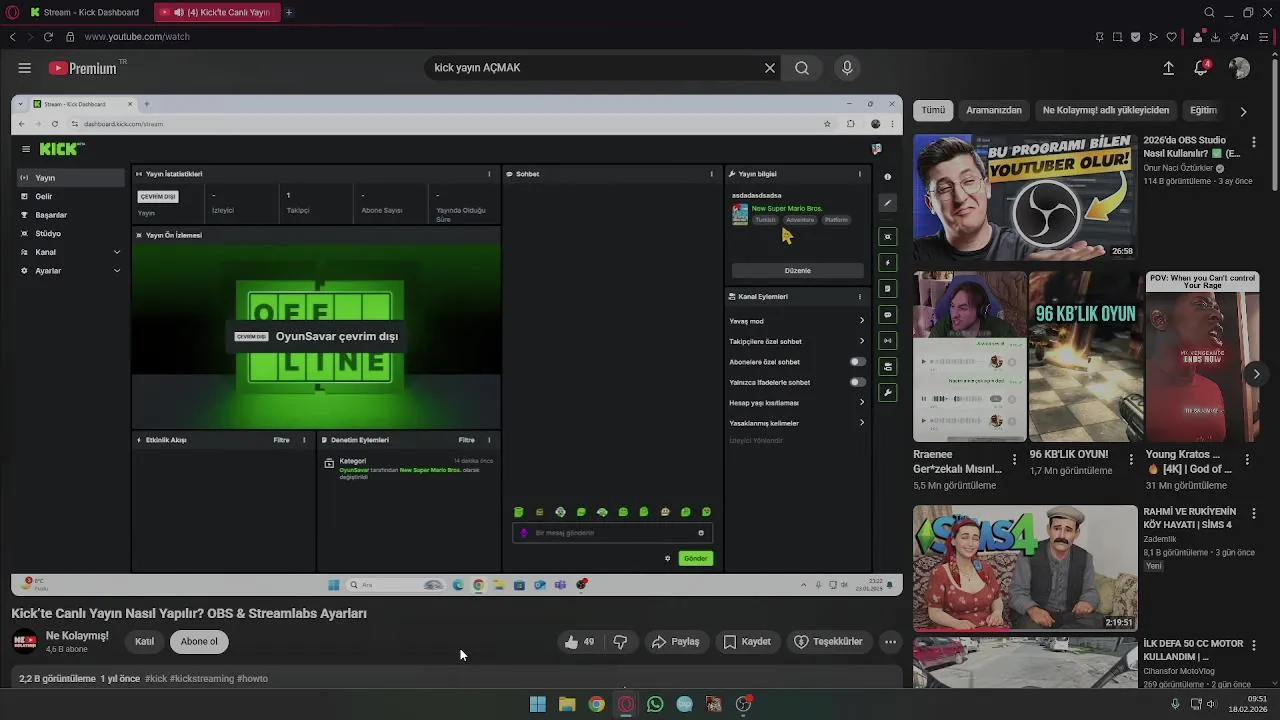Open Yavaş mod chevron in video dashboard
1280x720 pixels.
(x=862, y=321)
